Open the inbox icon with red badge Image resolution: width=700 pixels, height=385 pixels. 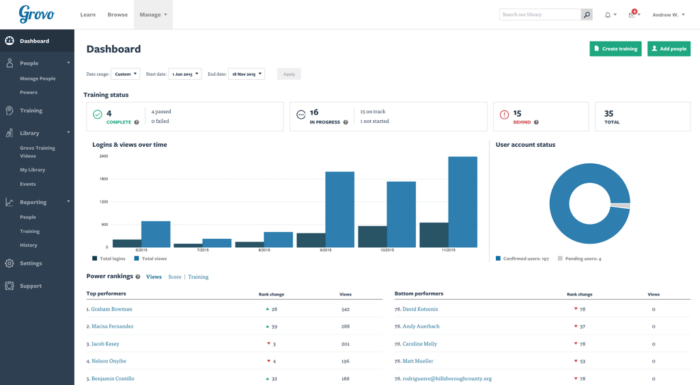click(632, 14)
